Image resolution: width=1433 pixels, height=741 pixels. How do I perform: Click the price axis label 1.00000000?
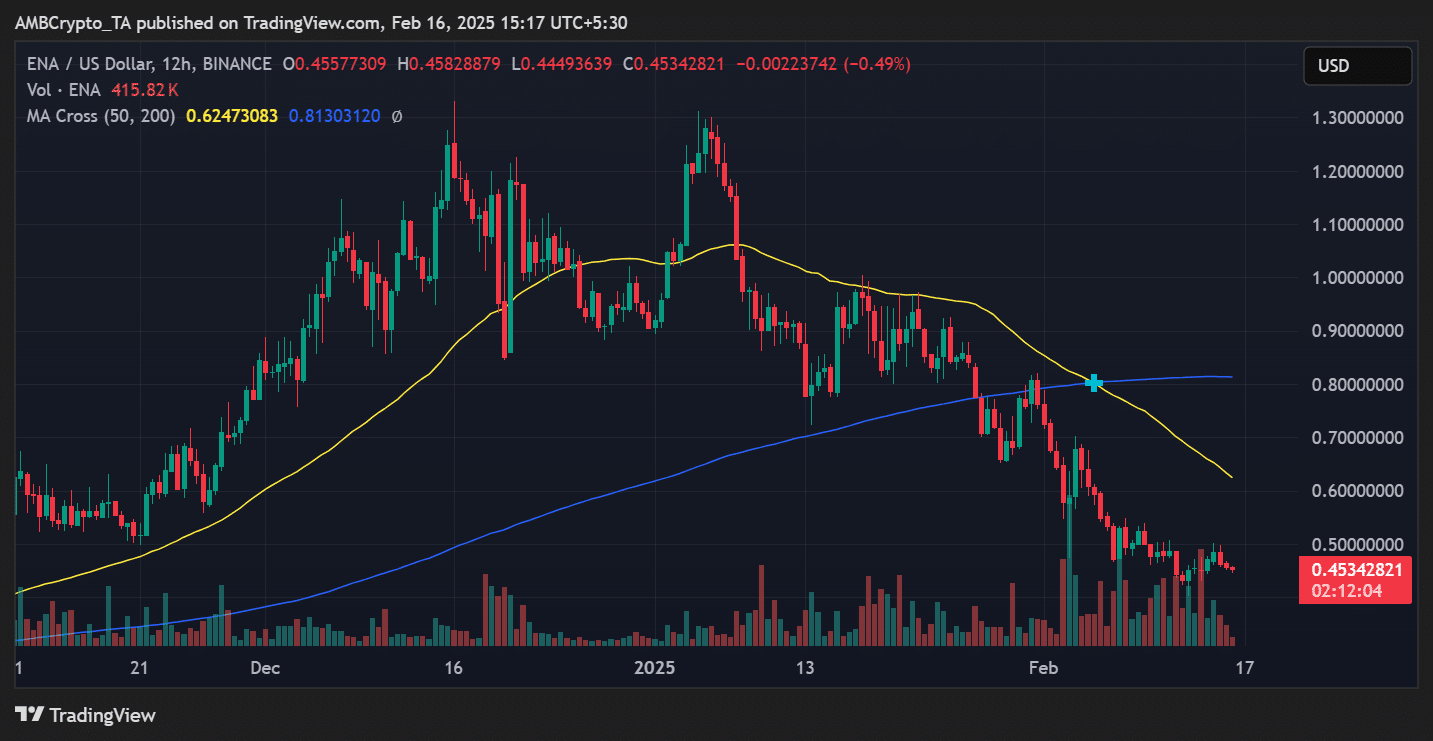coord(1357,278)
